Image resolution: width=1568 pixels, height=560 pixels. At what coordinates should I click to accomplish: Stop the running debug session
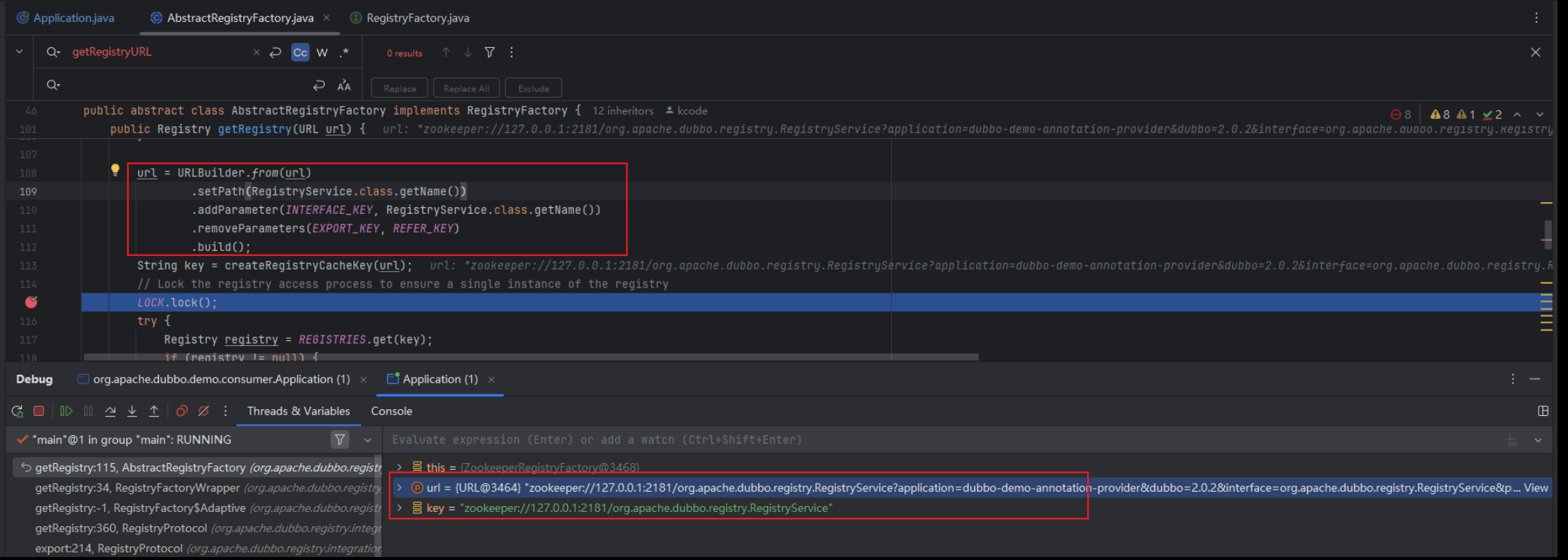tap(39, 411)
